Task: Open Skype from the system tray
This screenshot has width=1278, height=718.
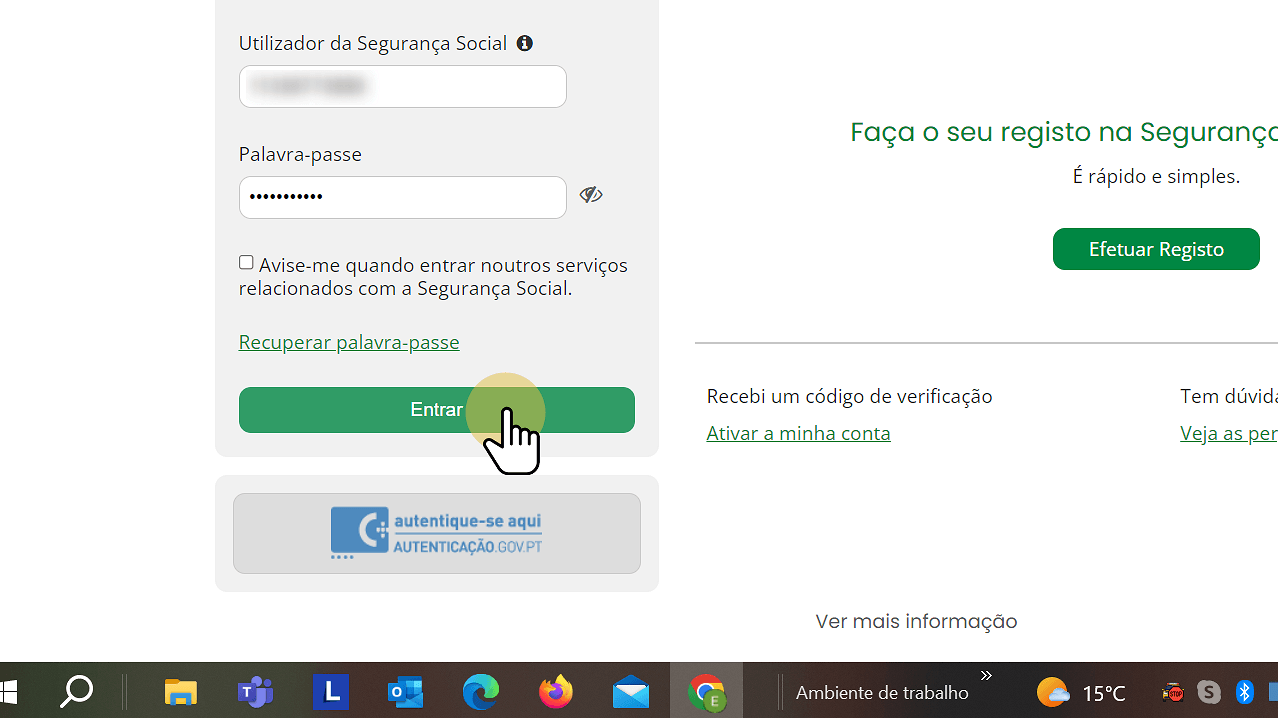Action: click(x=1208, y=691)
